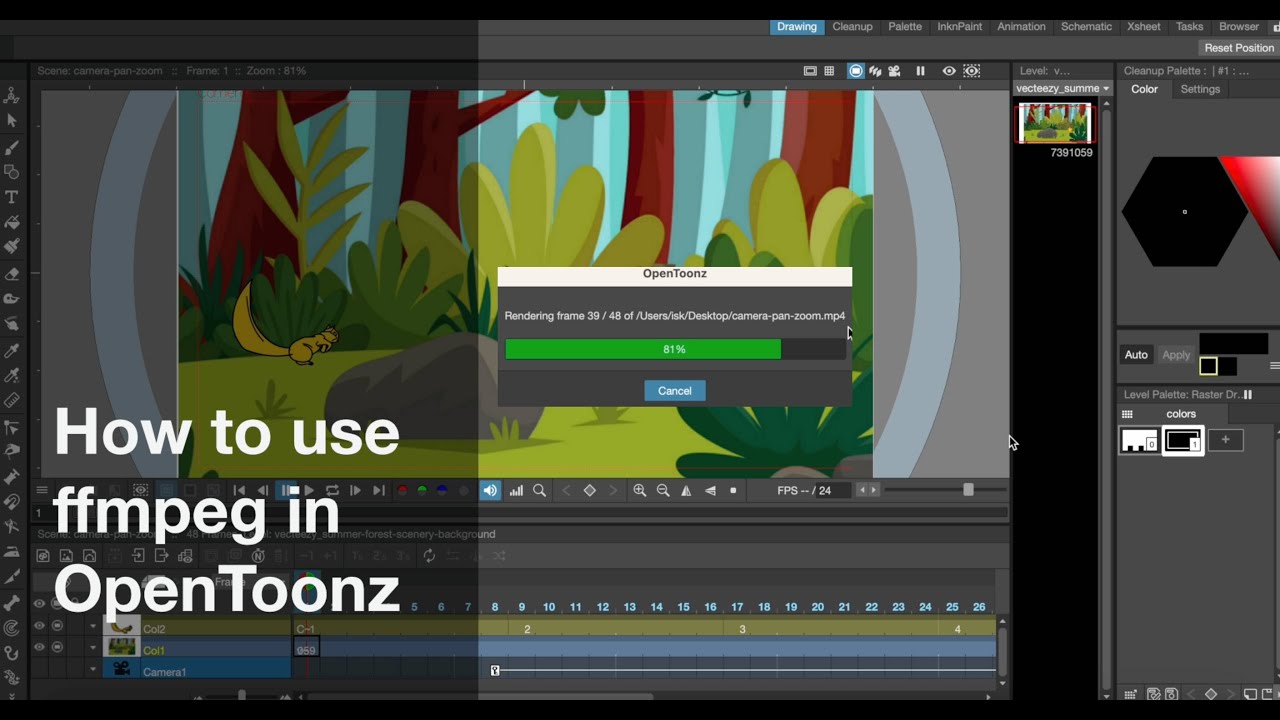1280x720 pixels.
Task: Click the locator magnifier icon
Action: coord(539,490)
